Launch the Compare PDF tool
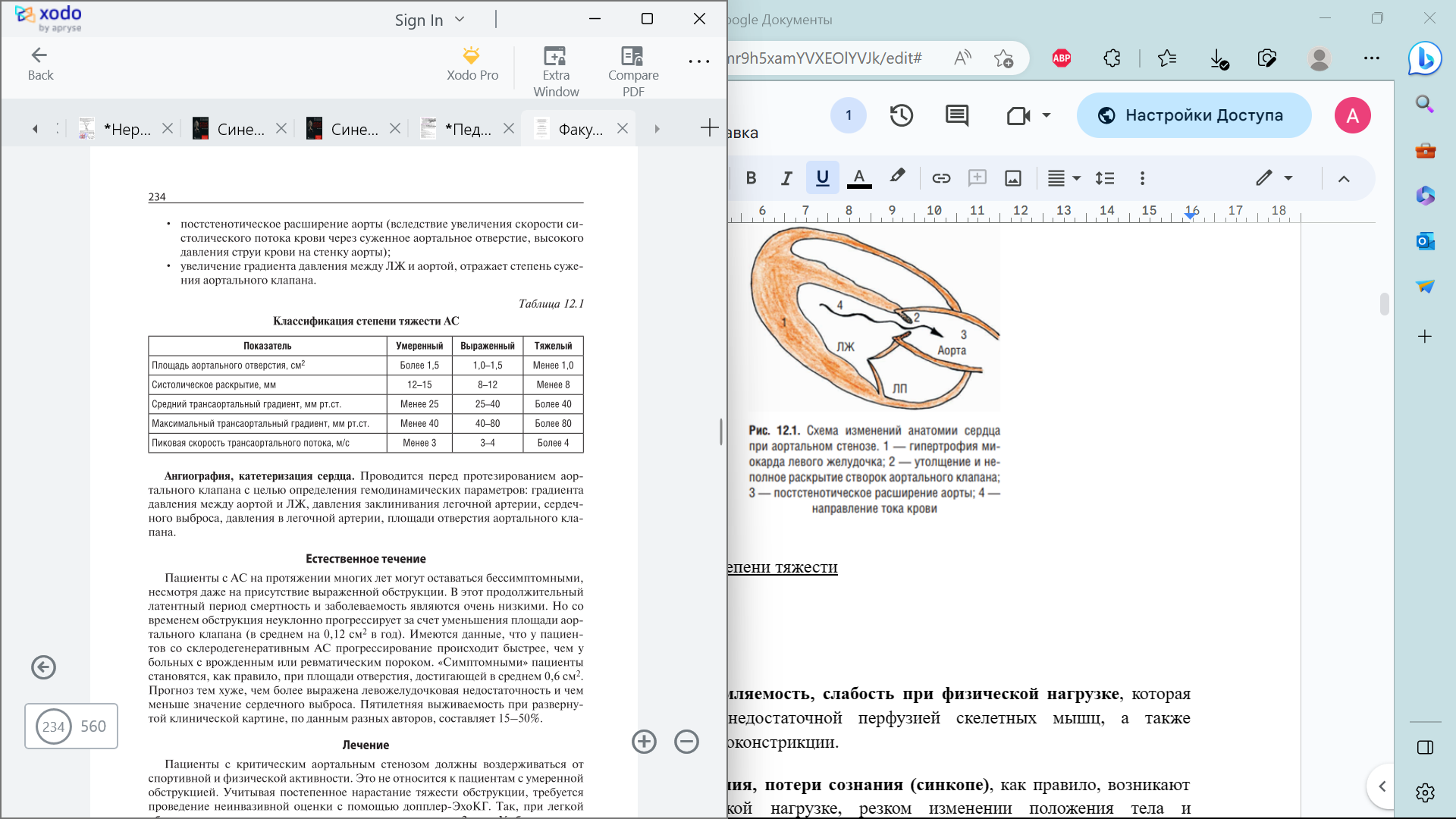The image size is (1456, 819). click(x=633, y=72)
